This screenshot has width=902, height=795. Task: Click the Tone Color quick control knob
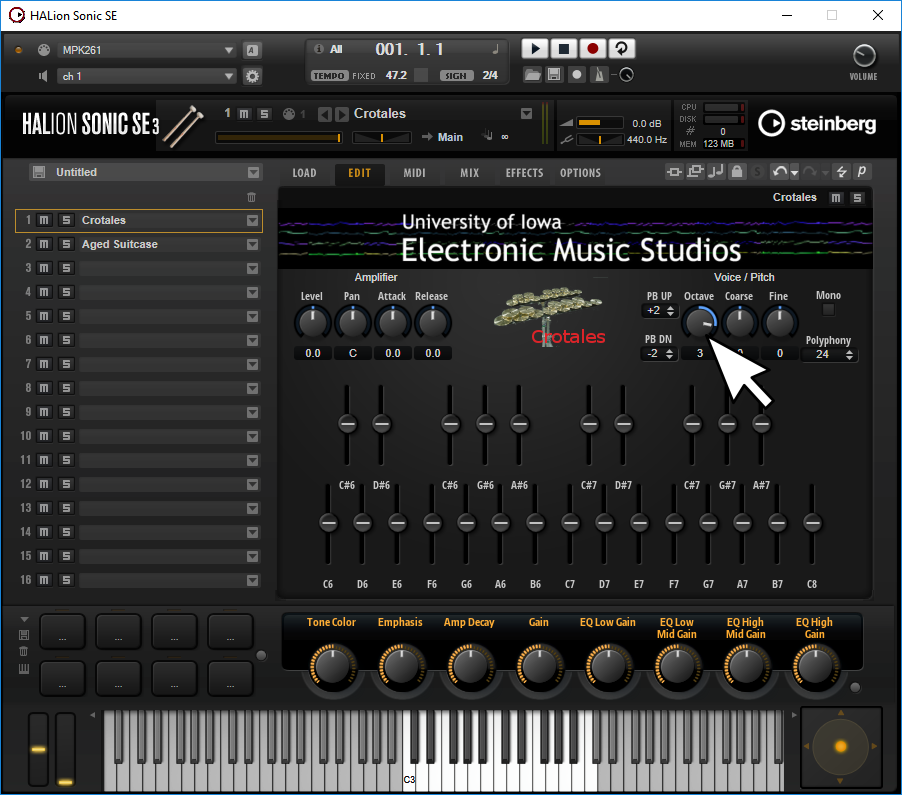pos(332,666)
